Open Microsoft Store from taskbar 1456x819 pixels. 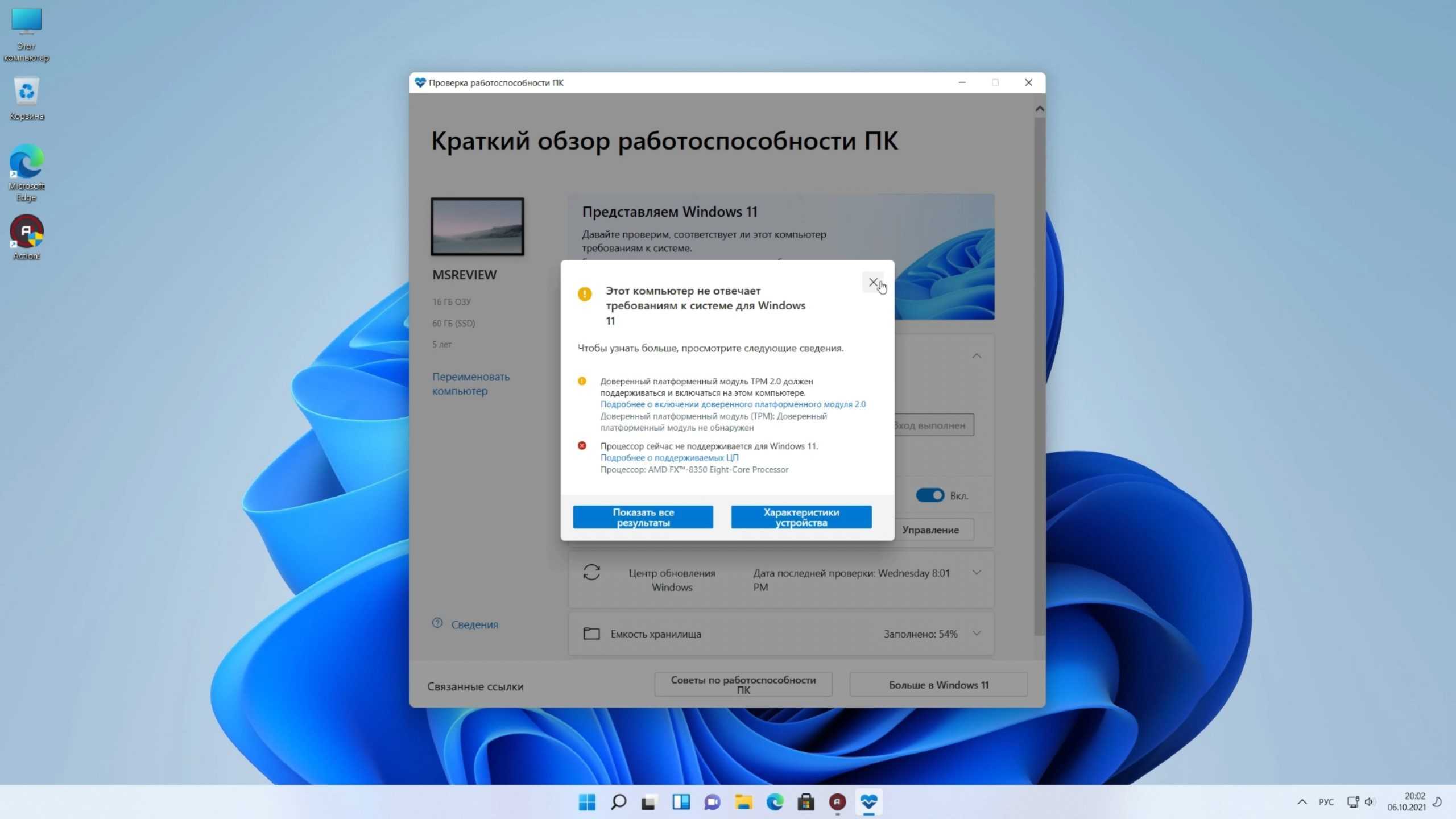point(806,802)
